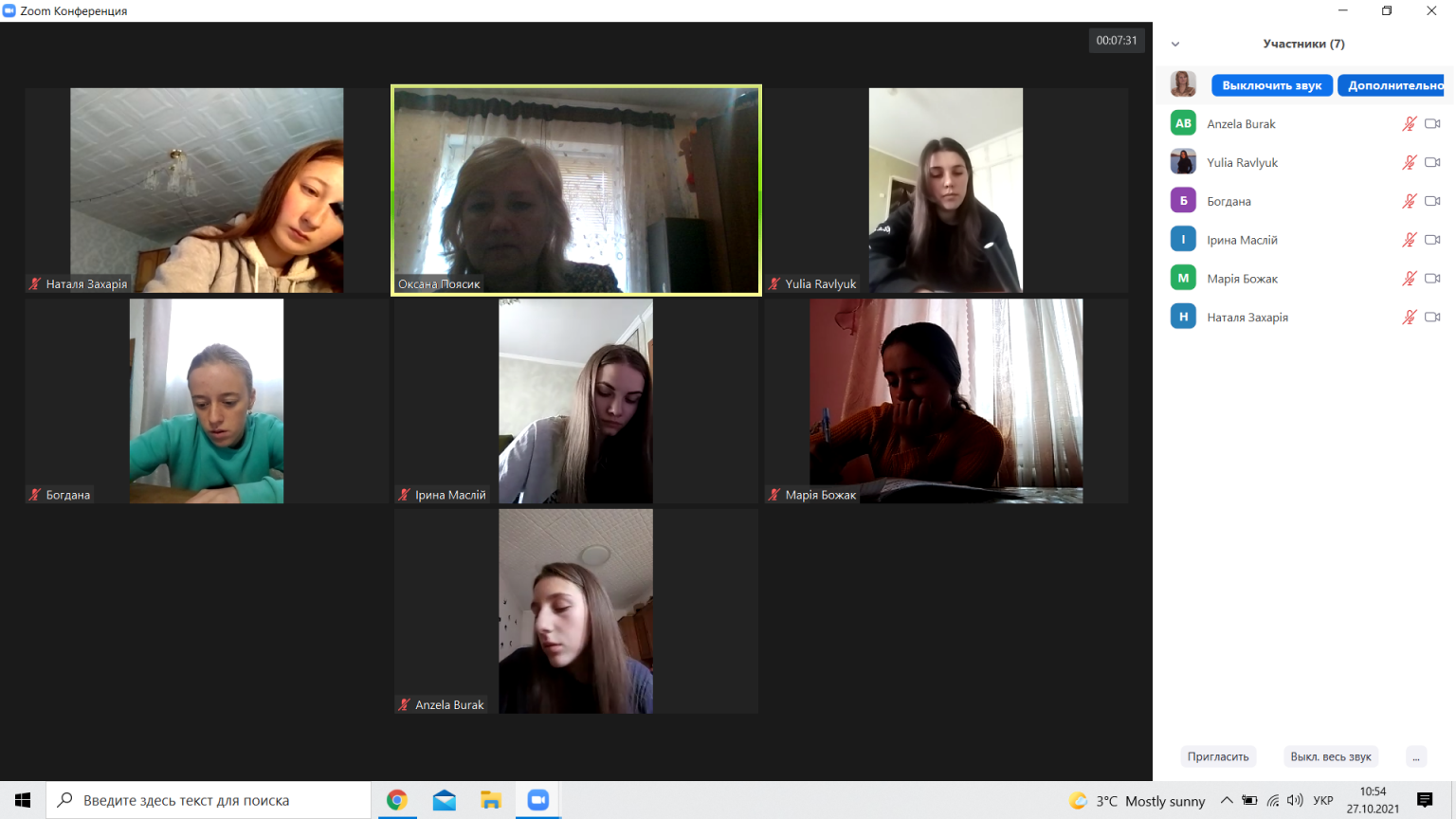1456x819 pixels.
Task: Toggle Наталя Захарія's microphone mute in list
Action: tap(1409, 318)
